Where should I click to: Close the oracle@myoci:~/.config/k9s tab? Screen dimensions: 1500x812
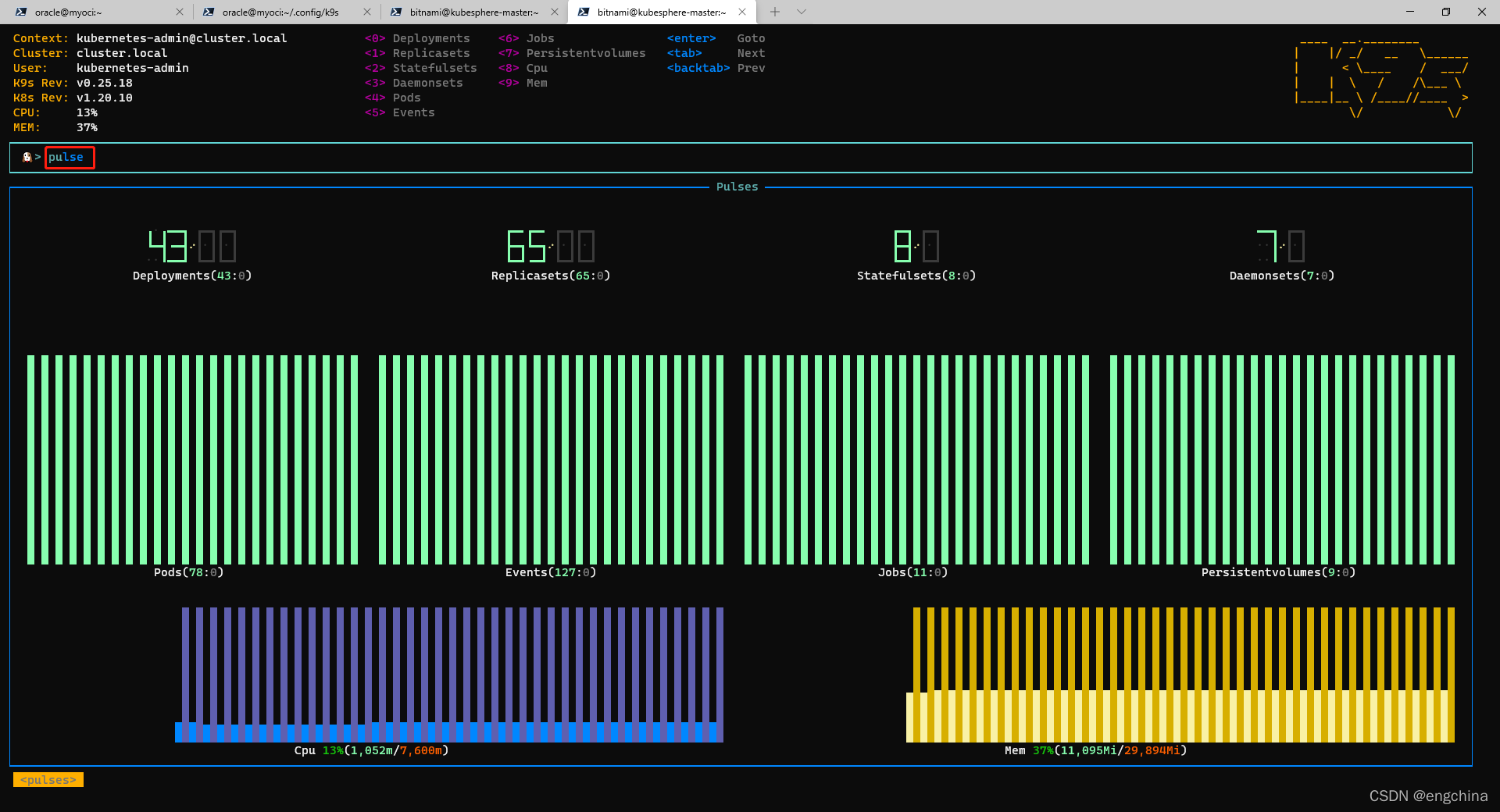(367, 12)
